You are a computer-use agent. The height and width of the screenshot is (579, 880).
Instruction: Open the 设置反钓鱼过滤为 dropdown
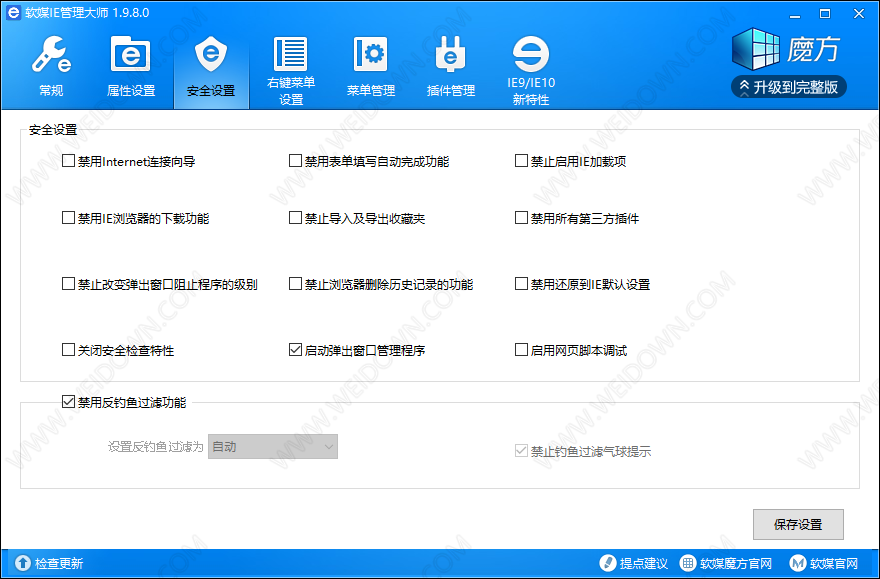click(273, 447)
